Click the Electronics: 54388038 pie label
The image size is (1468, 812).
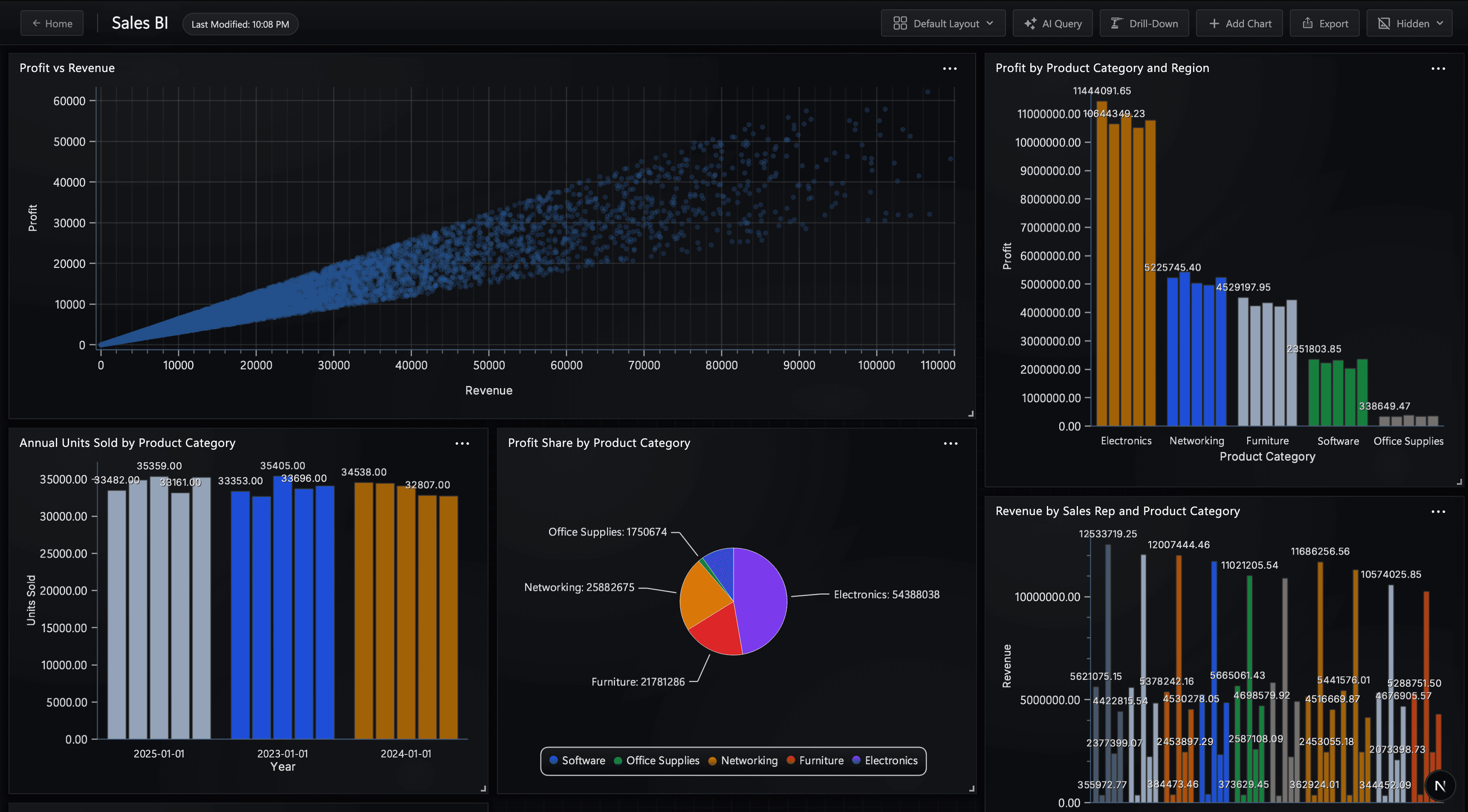pyautogui.click(x=886, y=594)
